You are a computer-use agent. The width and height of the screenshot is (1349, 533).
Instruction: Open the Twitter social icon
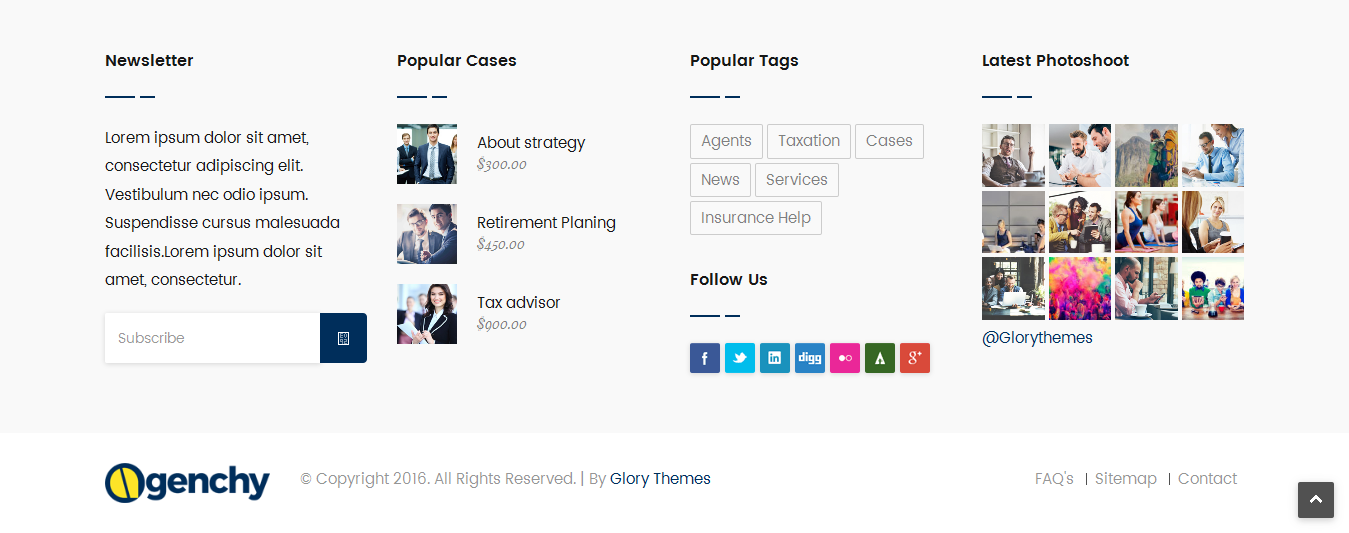[x=740, y=358]
